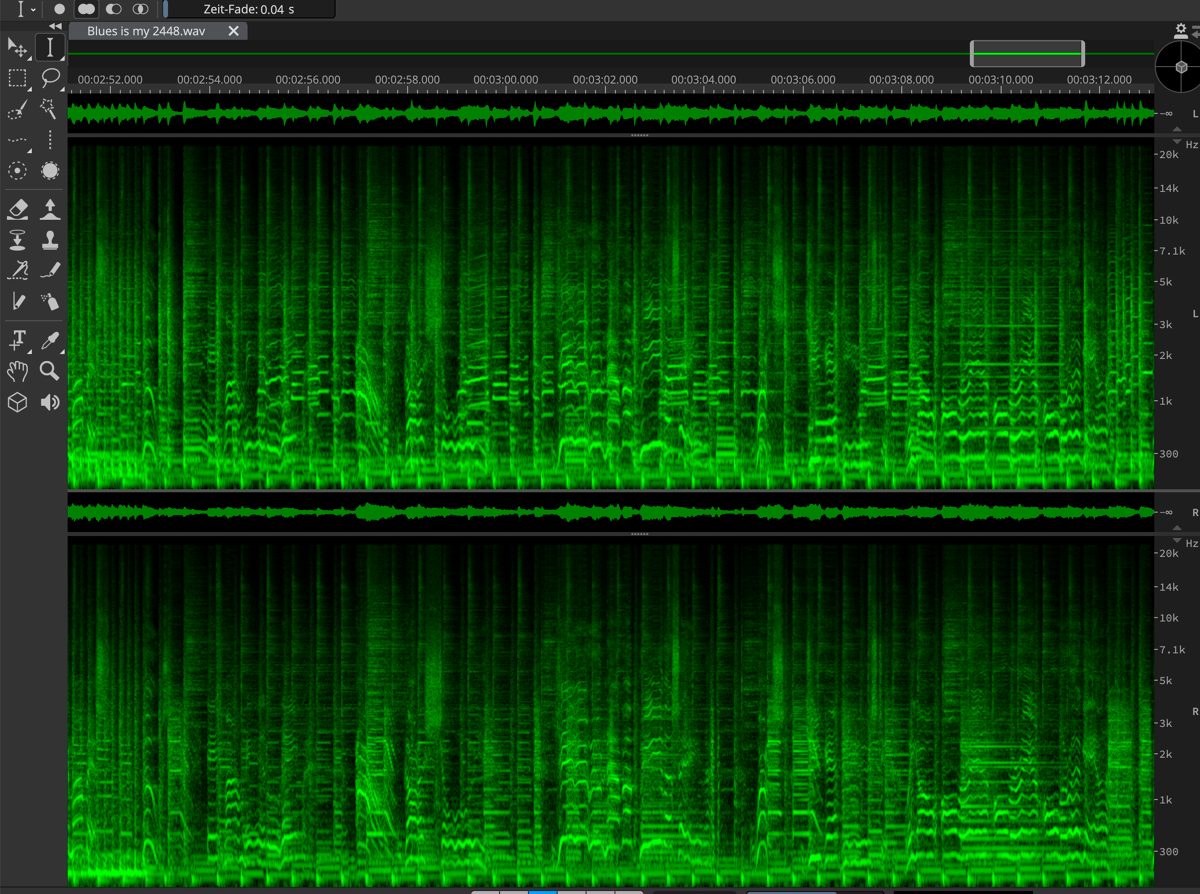Select the Noise Spray can tool
Viewport: 1200px width, 894px height.
[x=50, y=301]
